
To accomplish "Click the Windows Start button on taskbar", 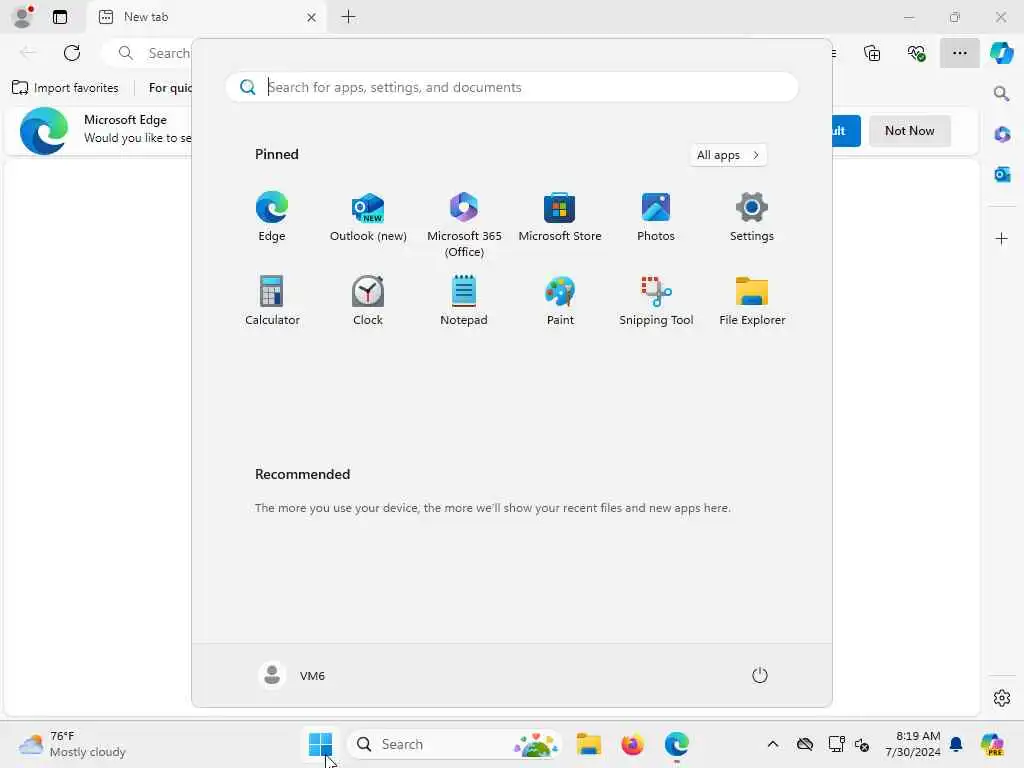I will 320,744.
